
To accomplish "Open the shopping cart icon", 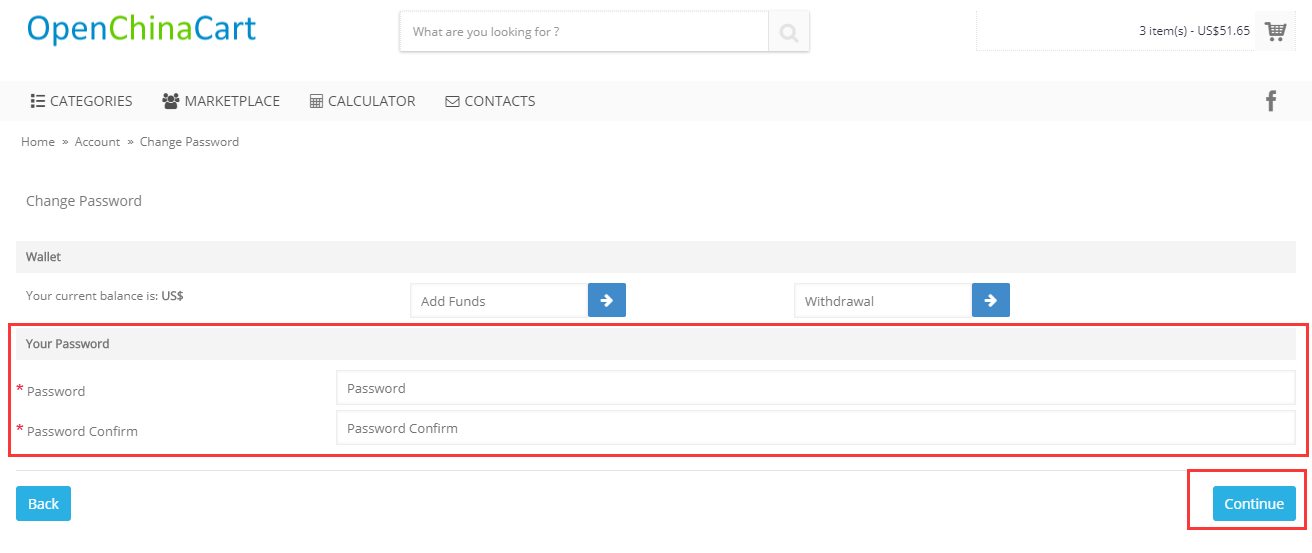I will point(1275,31).
